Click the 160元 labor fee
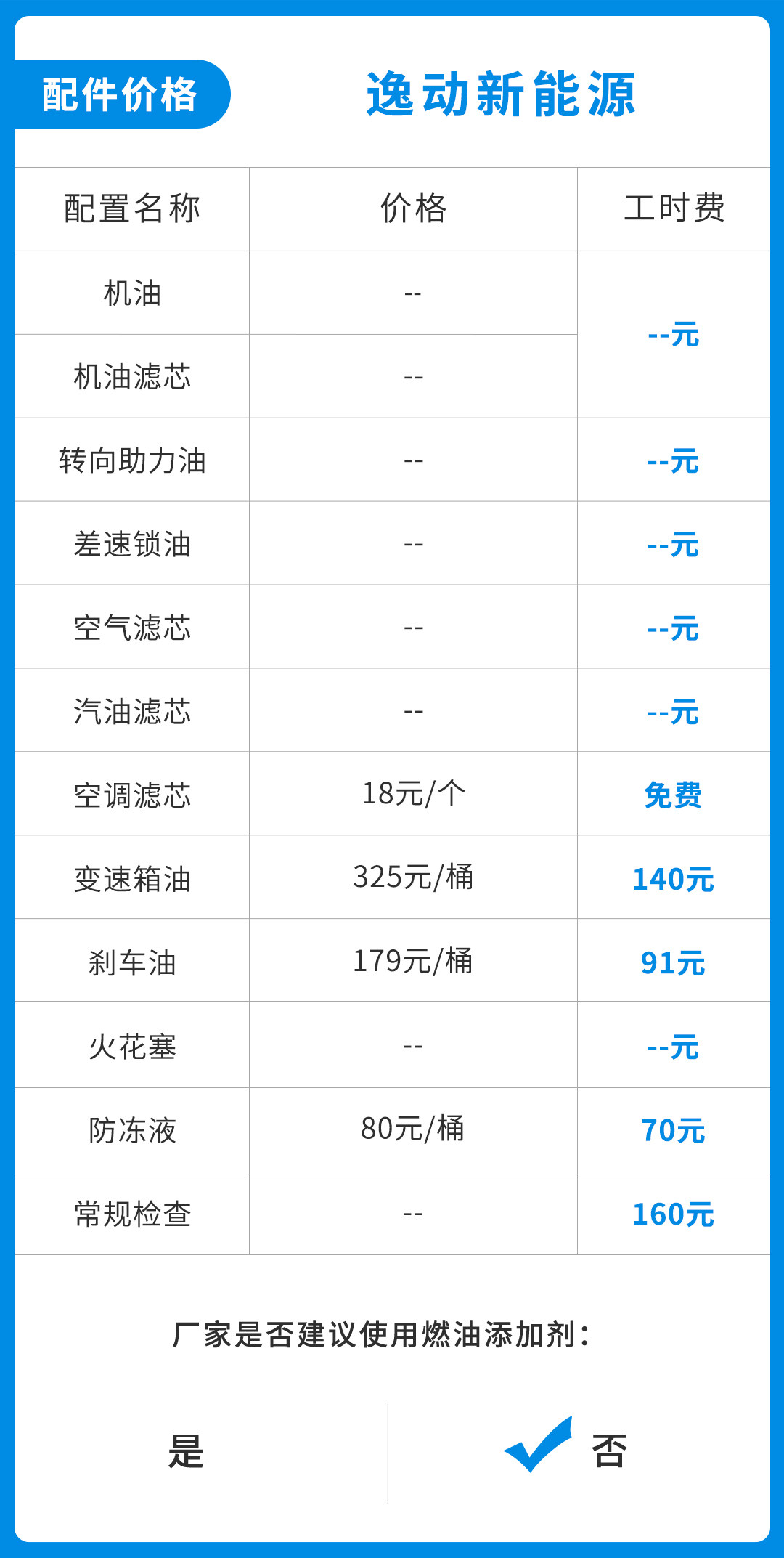The height and width of the screenshot is (1558, 784). pos(673,1214)
